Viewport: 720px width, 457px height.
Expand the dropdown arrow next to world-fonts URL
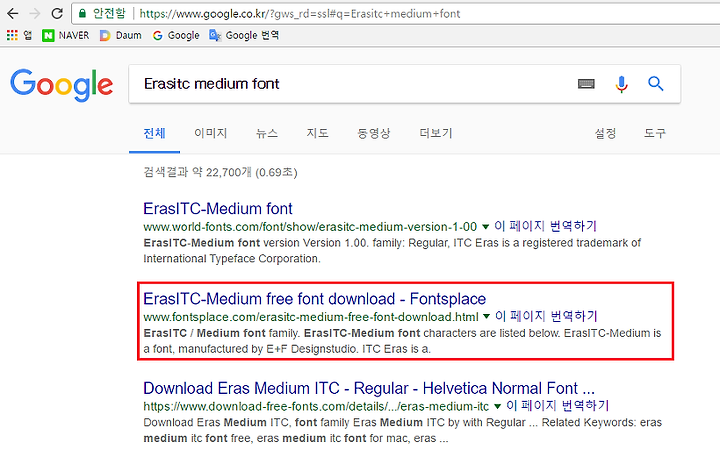click(x=485, y=227)
